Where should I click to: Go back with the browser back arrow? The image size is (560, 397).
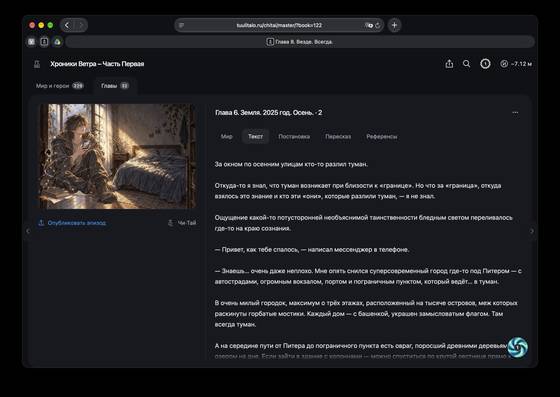click(x=67, y=25)
